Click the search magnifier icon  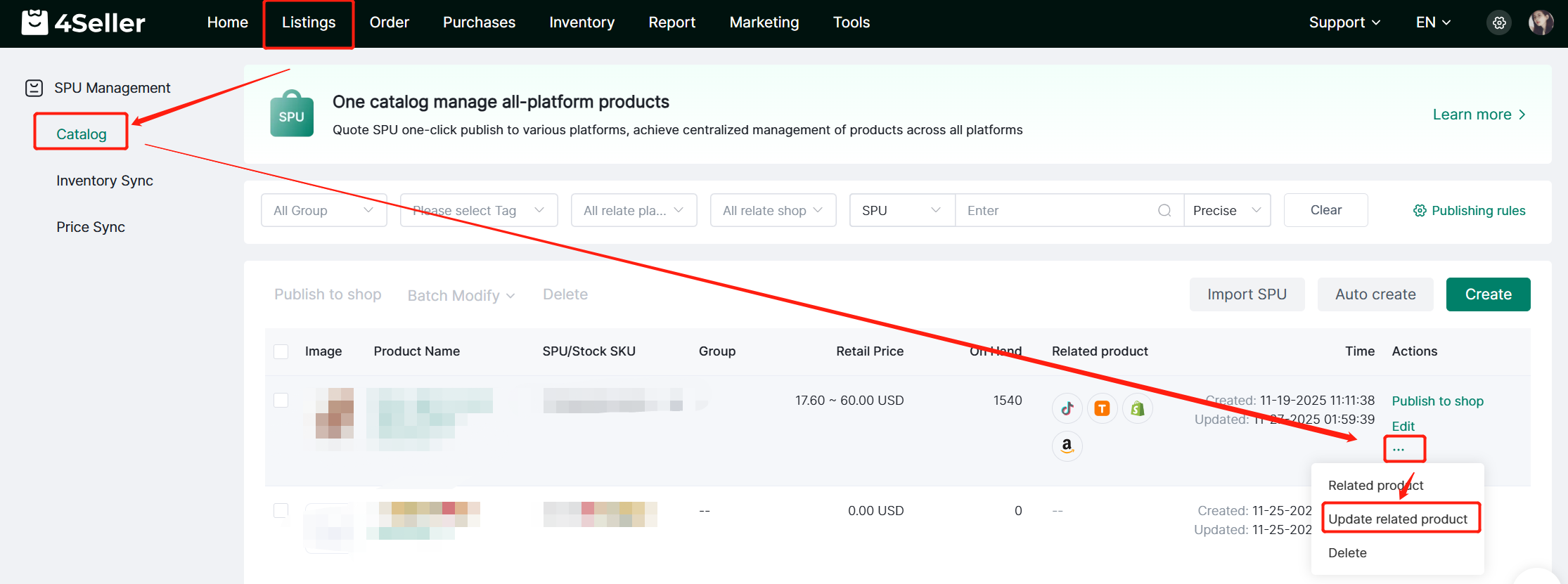[x=1164, y=211]
